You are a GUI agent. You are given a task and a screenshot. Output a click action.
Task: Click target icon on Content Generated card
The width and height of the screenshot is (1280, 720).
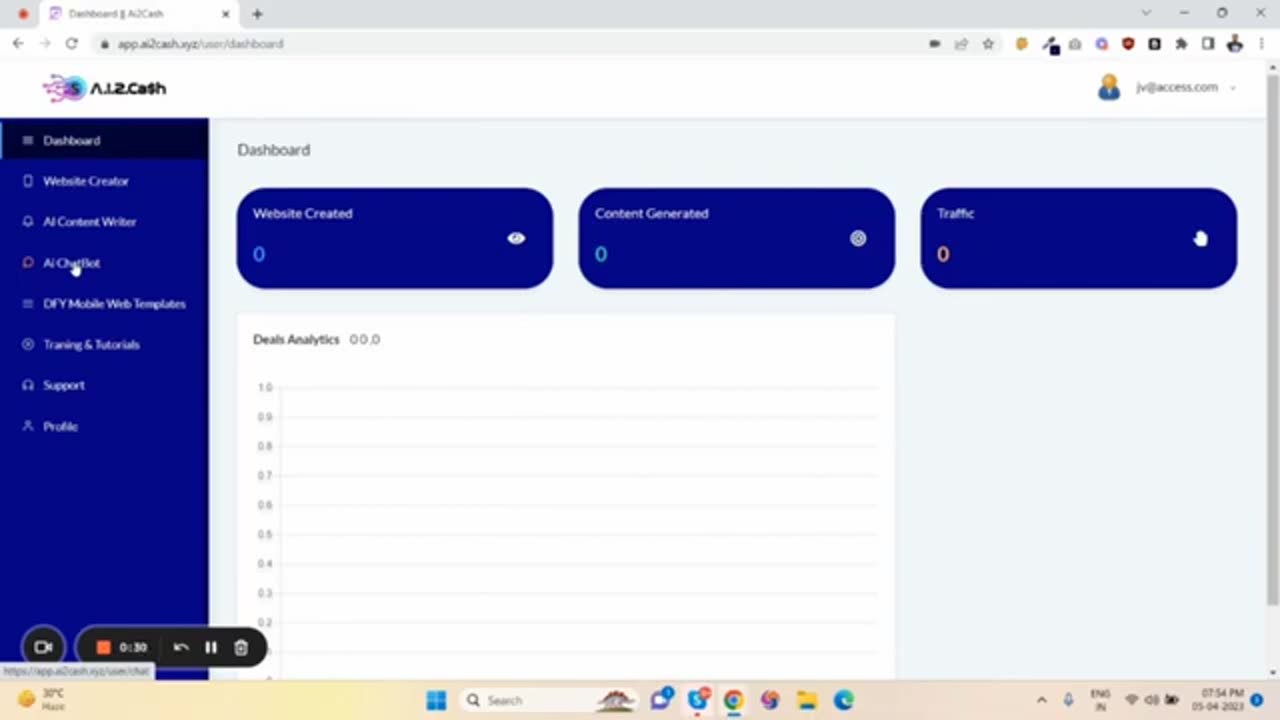[x=858, y=238]
